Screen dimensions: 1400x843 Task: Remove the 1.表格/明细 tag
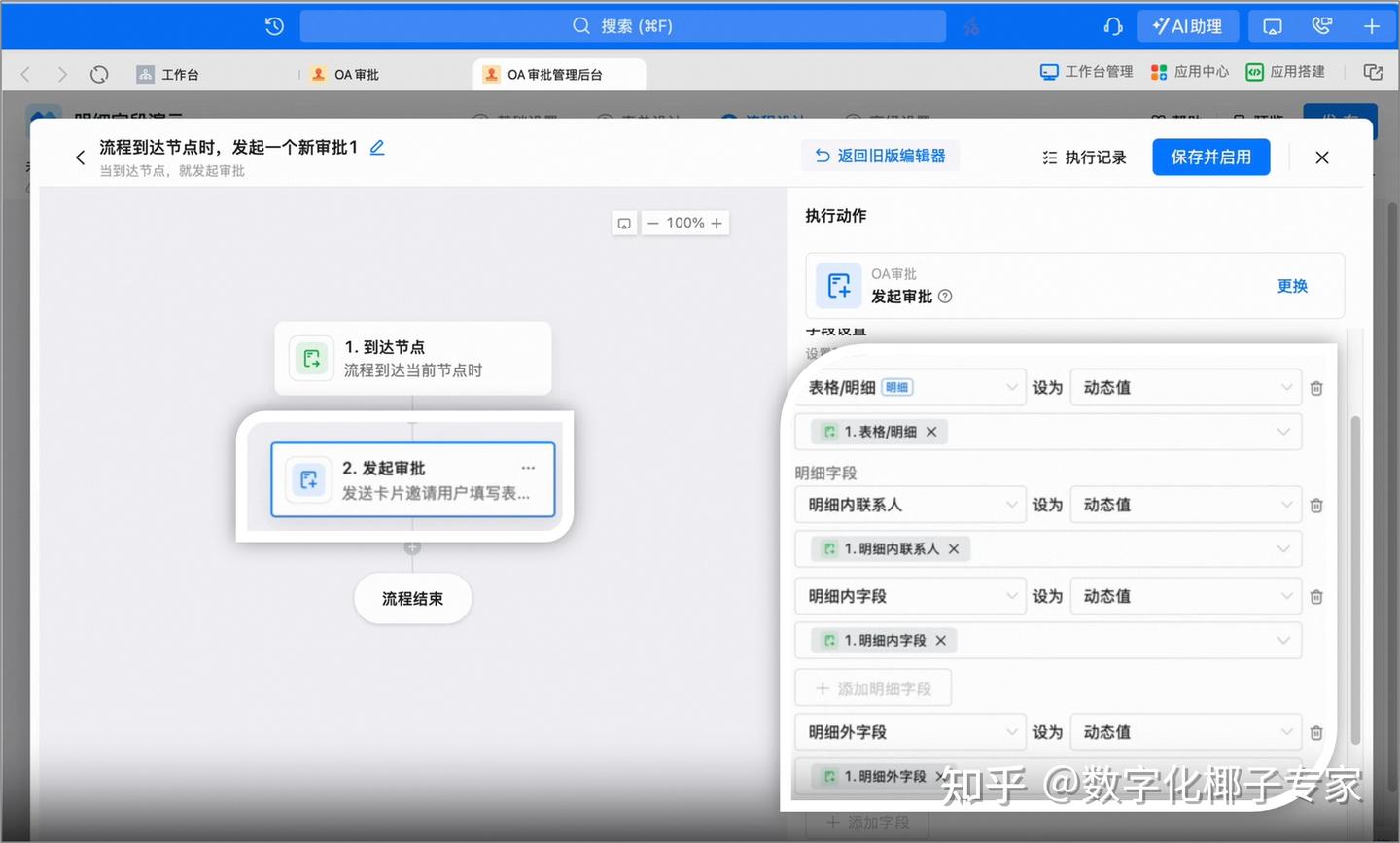pos(931,432)
